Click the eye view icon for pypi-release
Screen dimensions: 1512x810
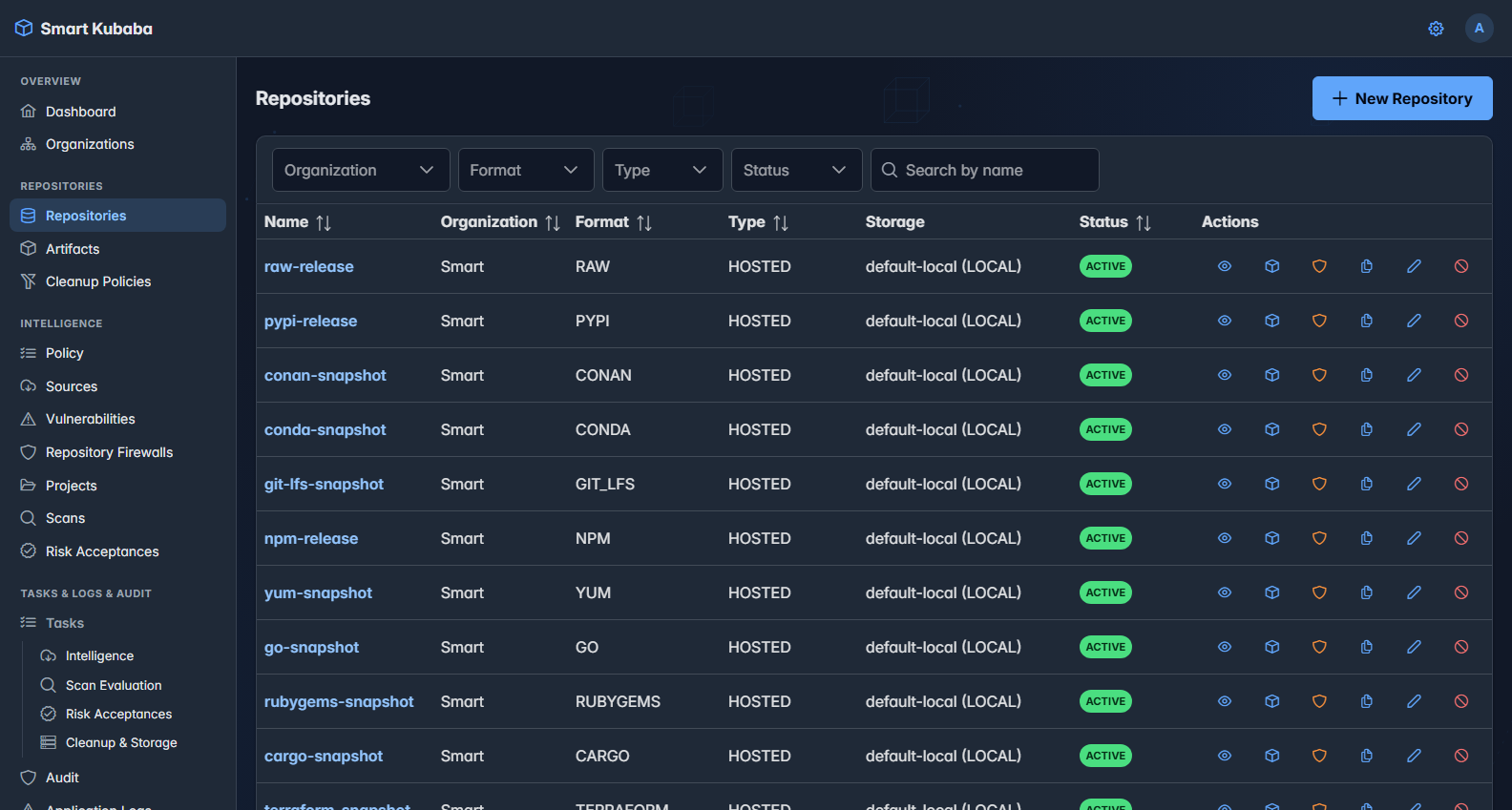click(1225, 321)
